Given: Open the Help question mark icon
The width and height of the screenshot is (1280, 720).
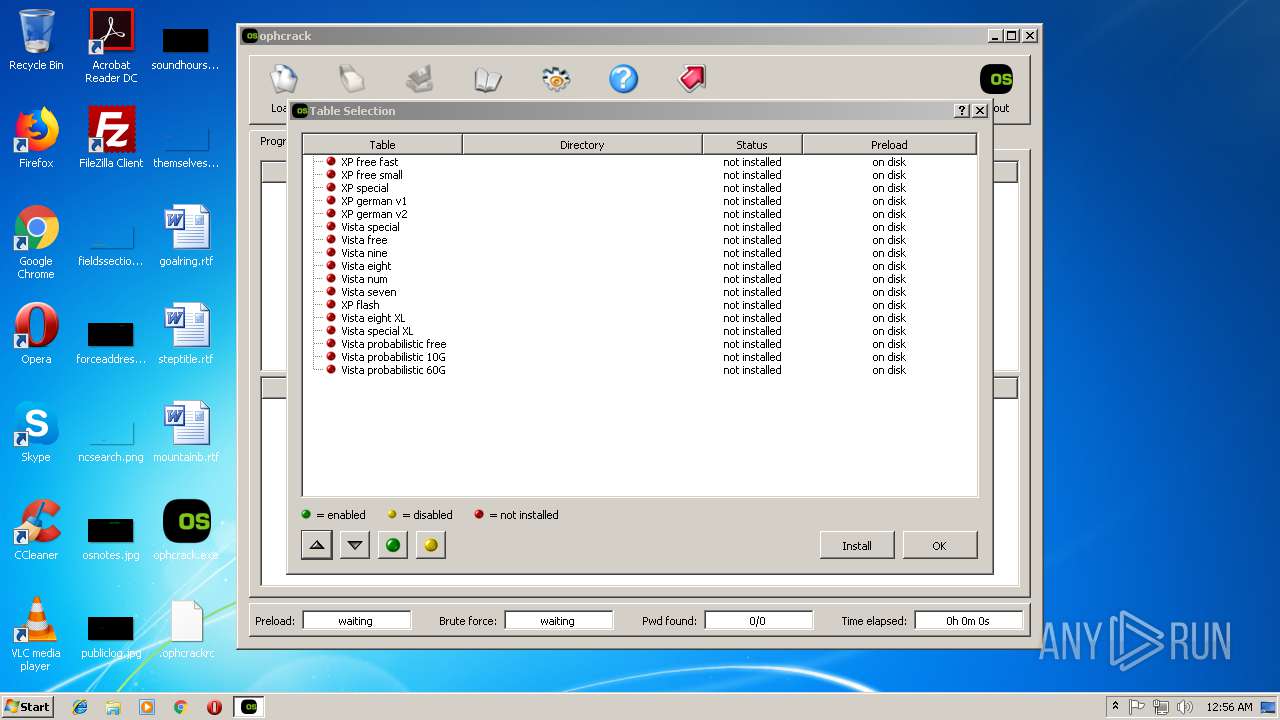Looking at the screenshot, I should [x=624, y=80].
